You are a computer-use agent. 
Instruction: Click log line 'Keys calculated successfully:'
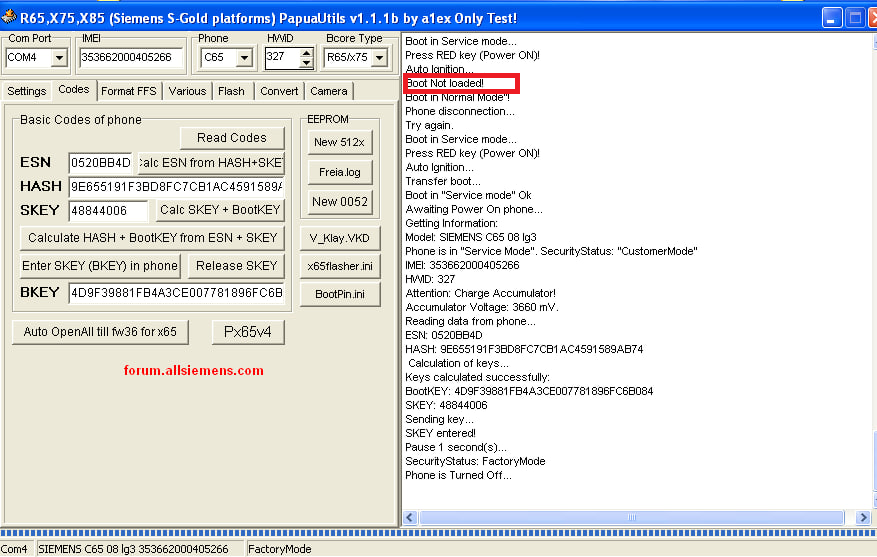[x=477, y=377]
